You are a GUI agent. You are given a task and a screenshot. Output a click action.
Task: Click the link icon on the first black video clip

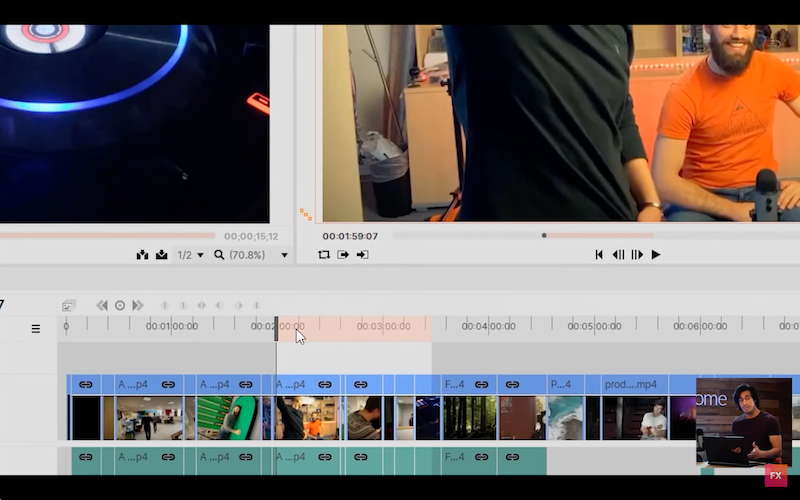tap(86, 384)
